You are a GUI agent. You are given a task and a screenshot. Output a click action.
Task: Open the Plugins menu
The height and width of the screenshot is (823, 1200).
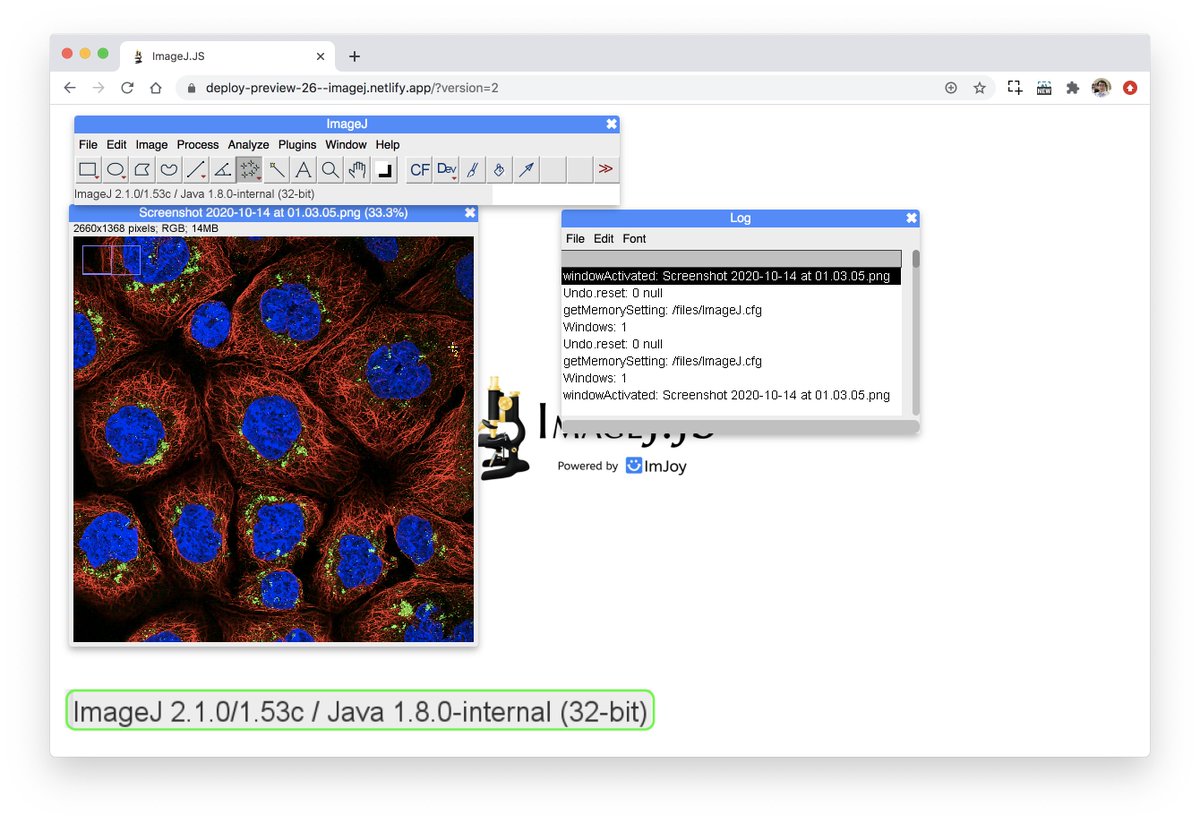(297, 145)
